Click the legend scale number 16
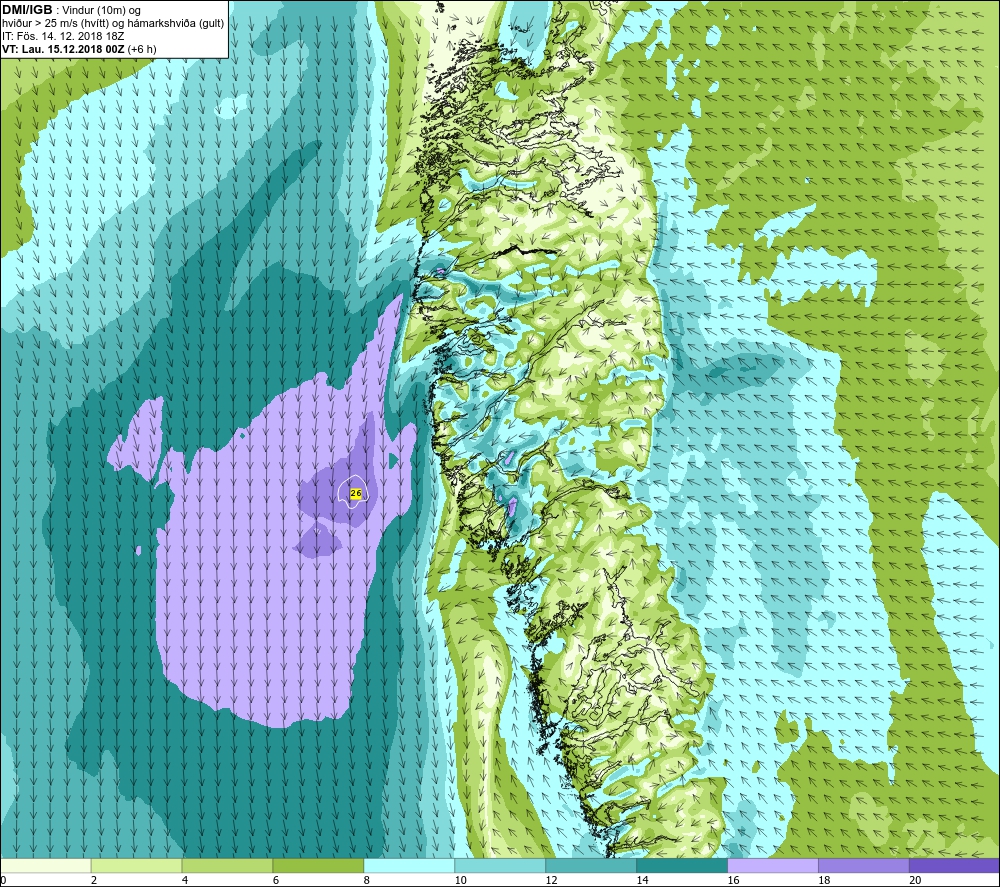 [x=733, y=880]
